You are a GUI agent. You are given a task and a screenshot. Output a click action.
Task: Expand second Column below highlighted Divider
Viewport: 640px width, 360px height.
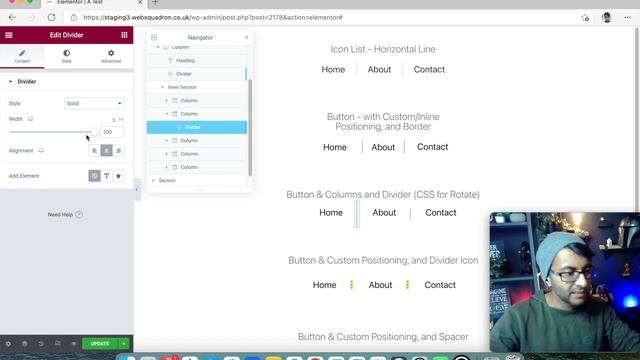[x=167, y=154]
